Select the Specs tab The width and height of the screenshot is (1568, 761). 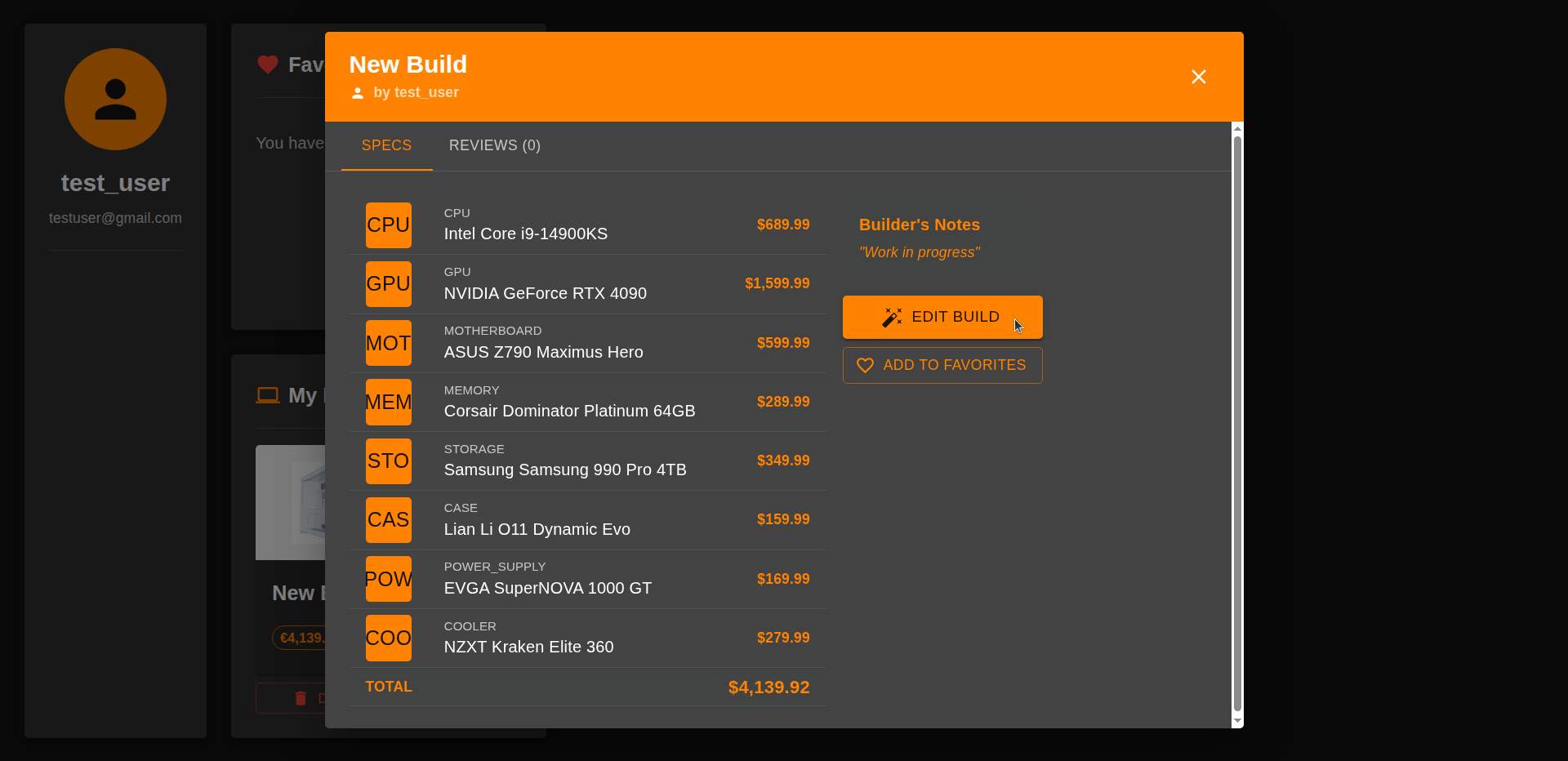click(386, 145)
